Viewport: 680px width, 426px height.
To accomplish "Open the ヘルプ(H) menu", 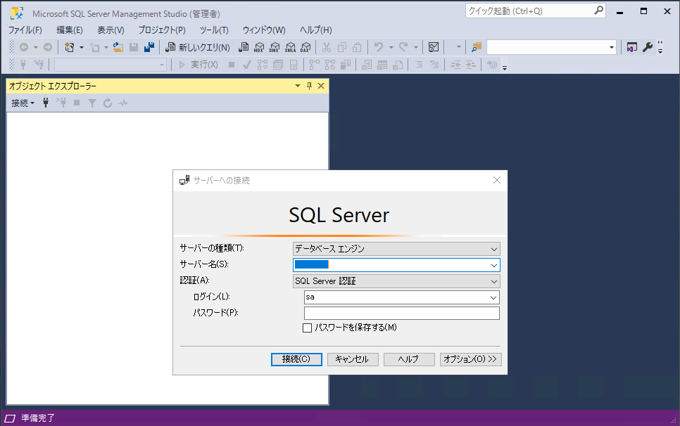I will coord(316,30).
